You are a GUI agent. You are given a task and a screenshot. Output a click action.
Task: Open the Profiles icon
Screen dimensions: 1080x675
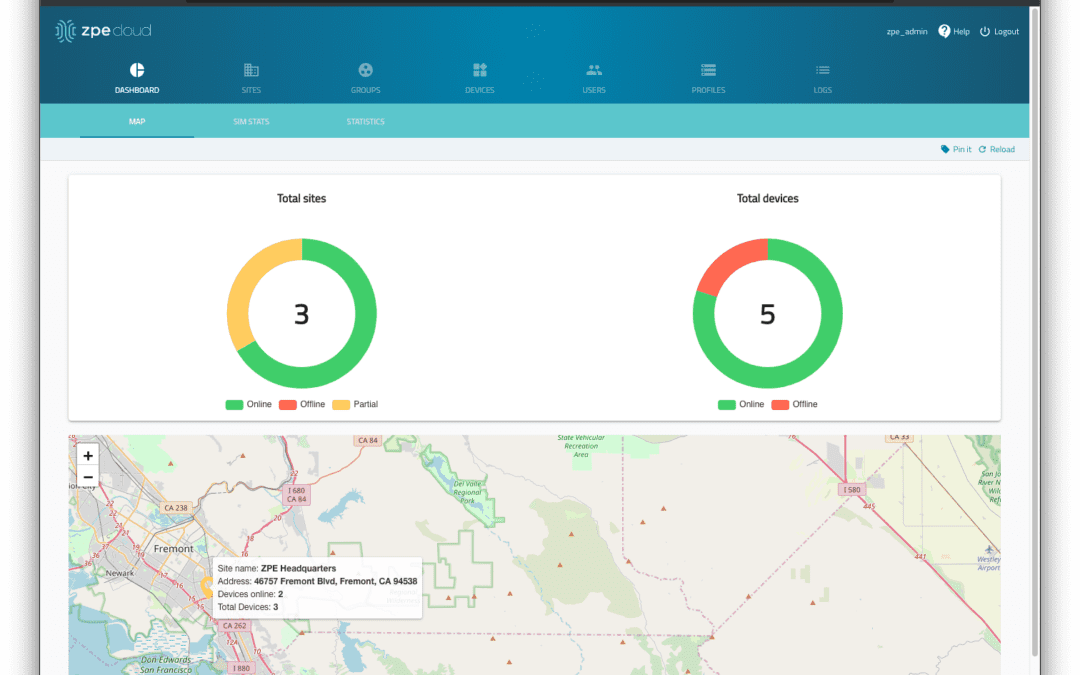click(x=708, y=70)
